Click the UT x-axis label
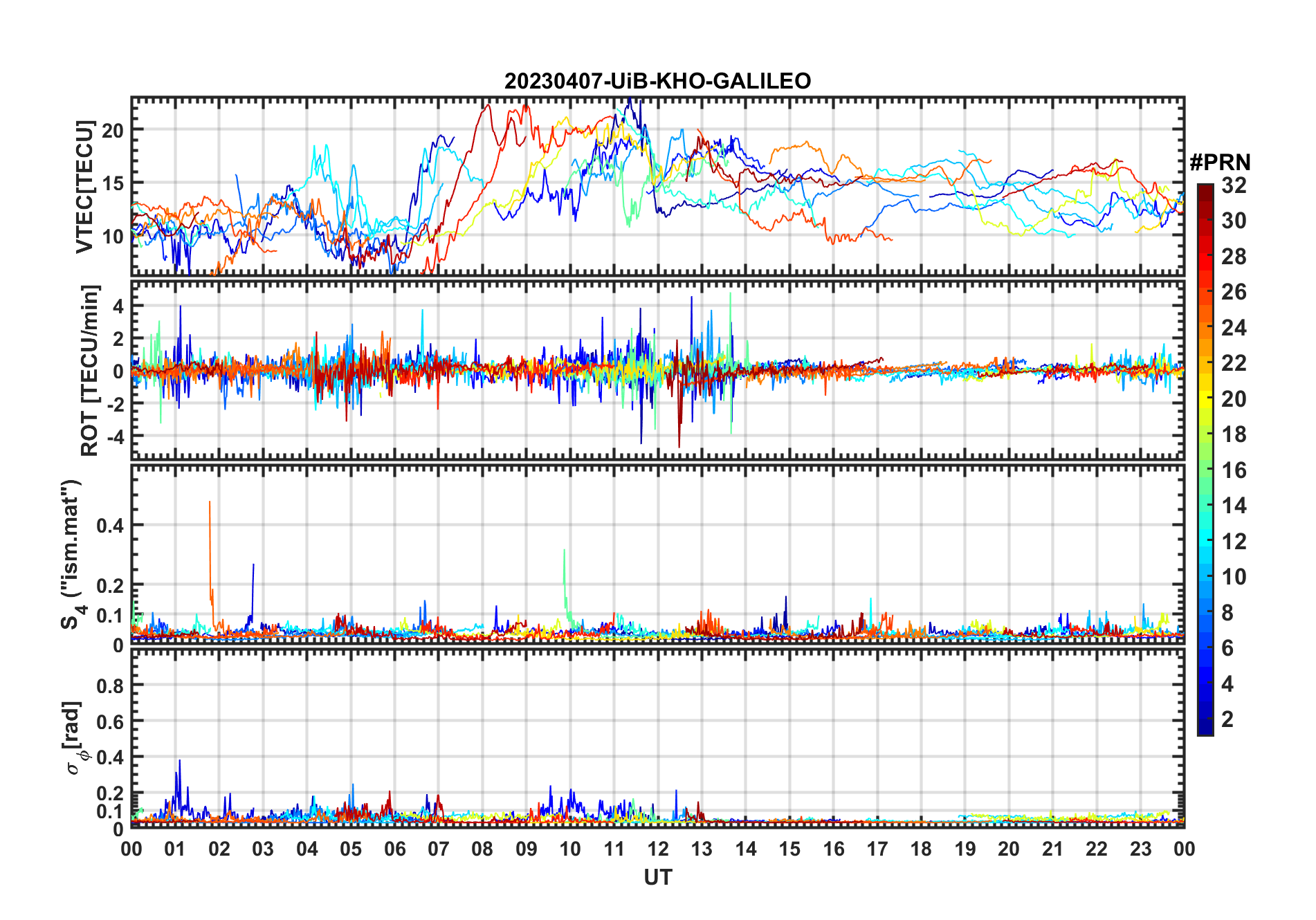 [658, 878]
